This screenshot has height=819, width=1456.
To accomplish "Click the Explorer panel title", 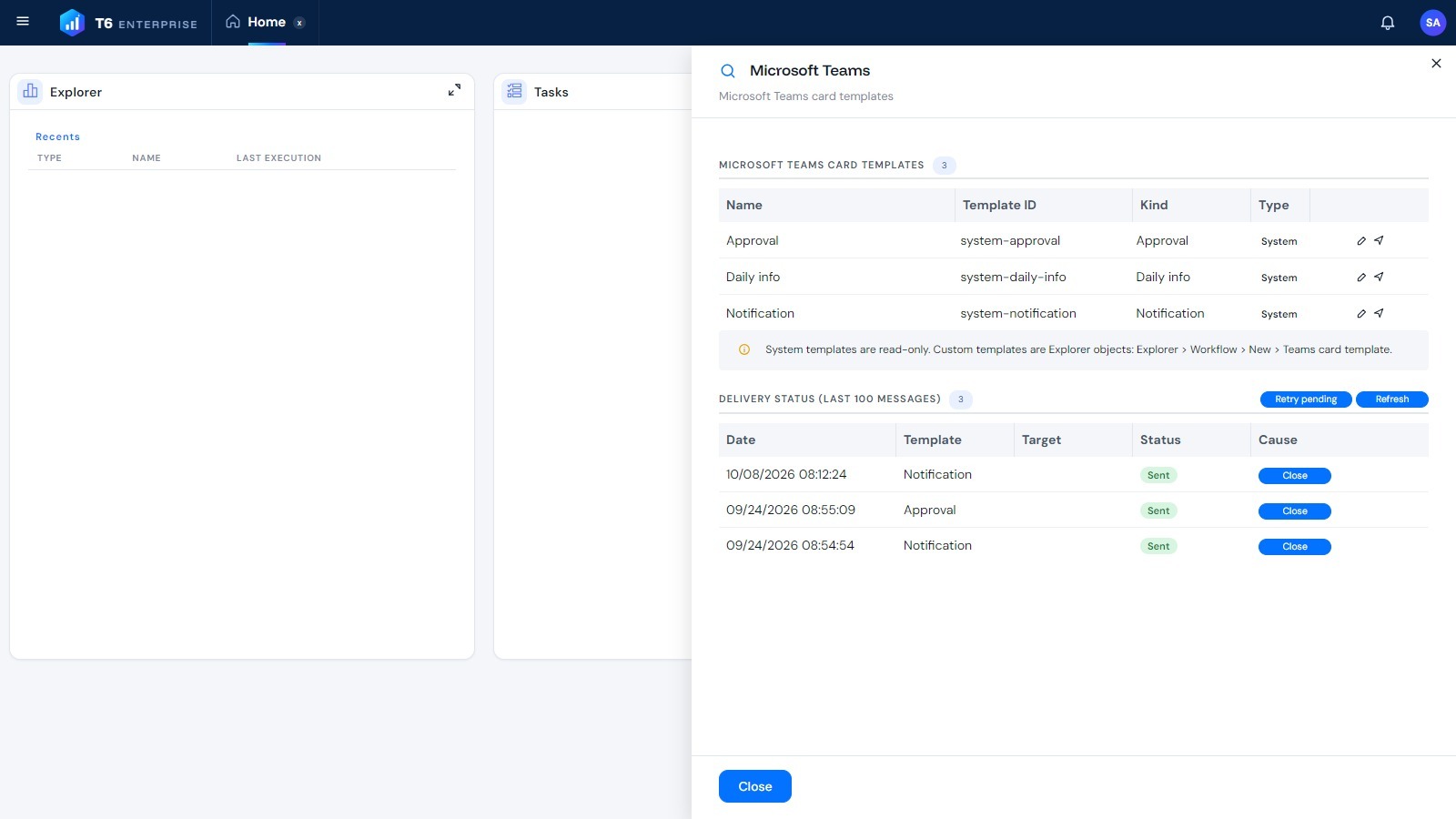I will (x=76, y=92).
